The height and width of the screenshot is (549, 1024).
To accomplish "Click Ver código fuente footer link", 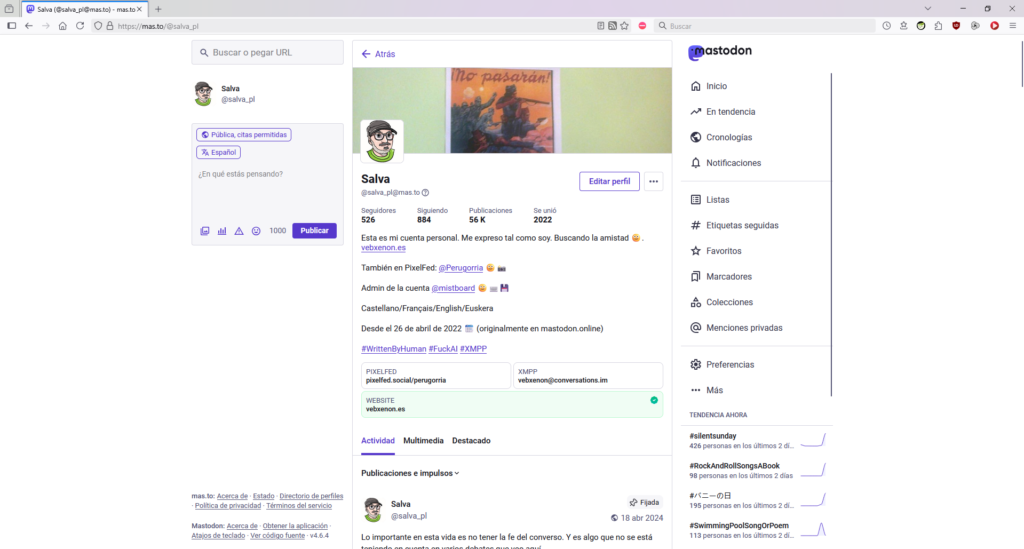I will tap(278, 535).
